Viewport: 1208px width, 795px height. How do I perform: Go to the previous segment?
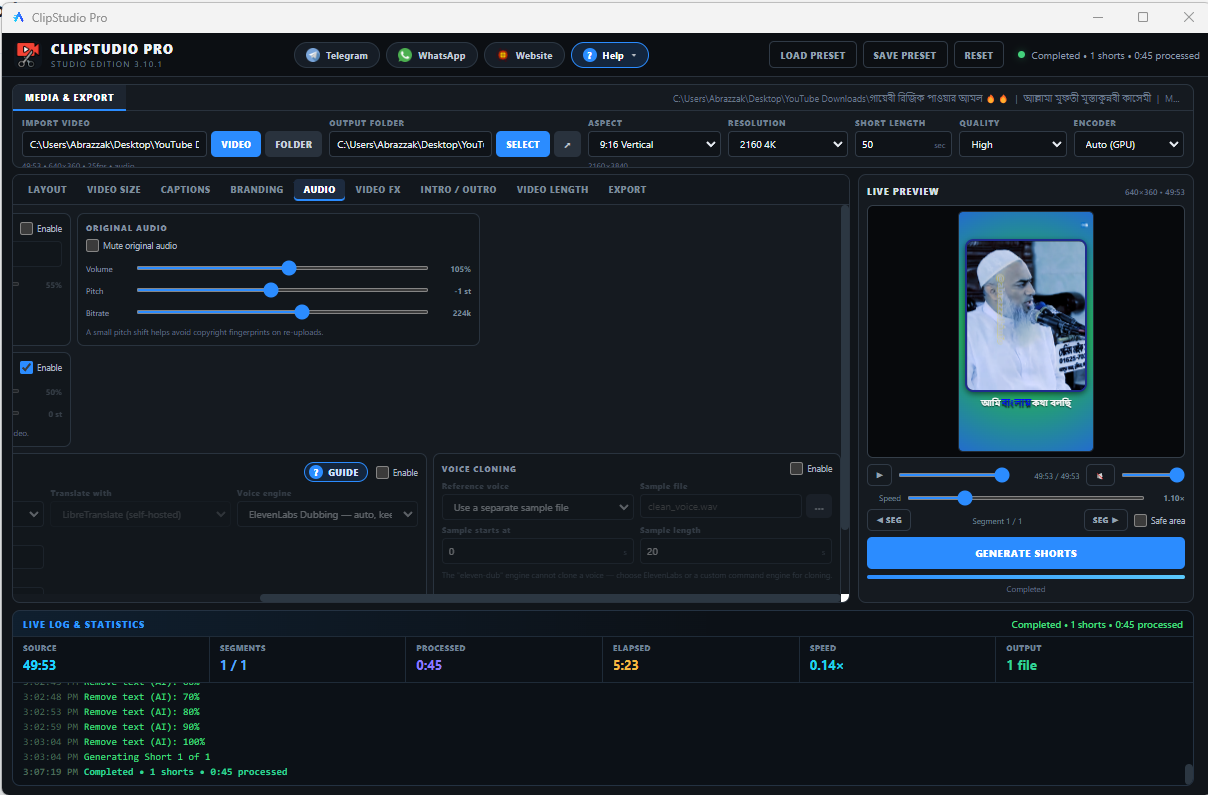click(x=889, y=520)
